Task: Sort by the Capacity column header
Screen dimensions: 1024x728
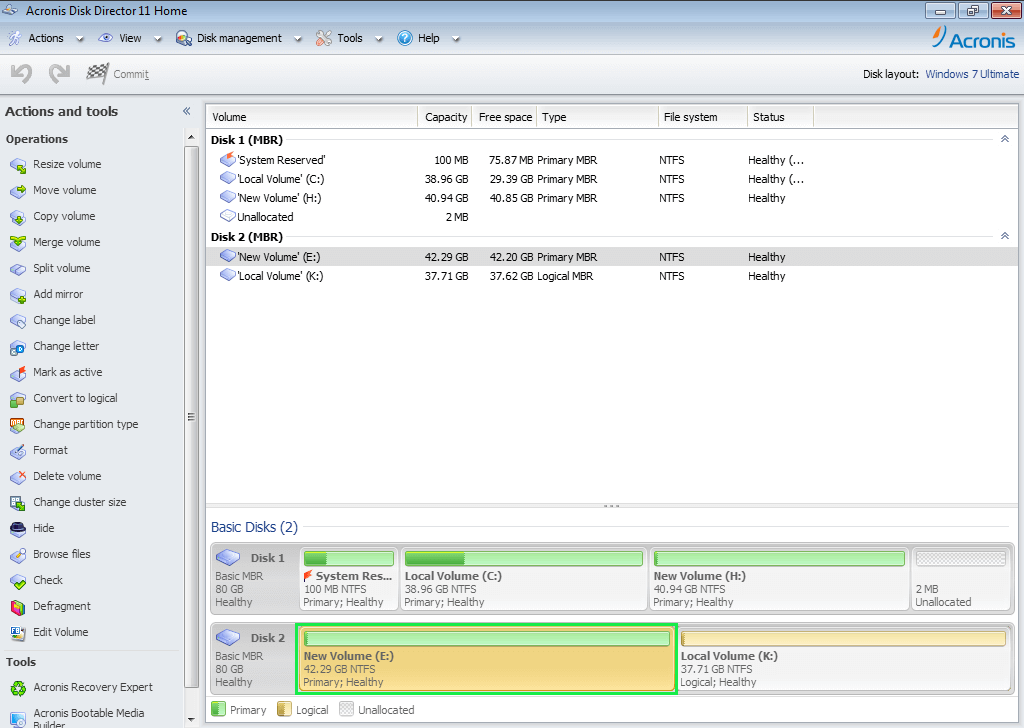Action: point(445,117)
